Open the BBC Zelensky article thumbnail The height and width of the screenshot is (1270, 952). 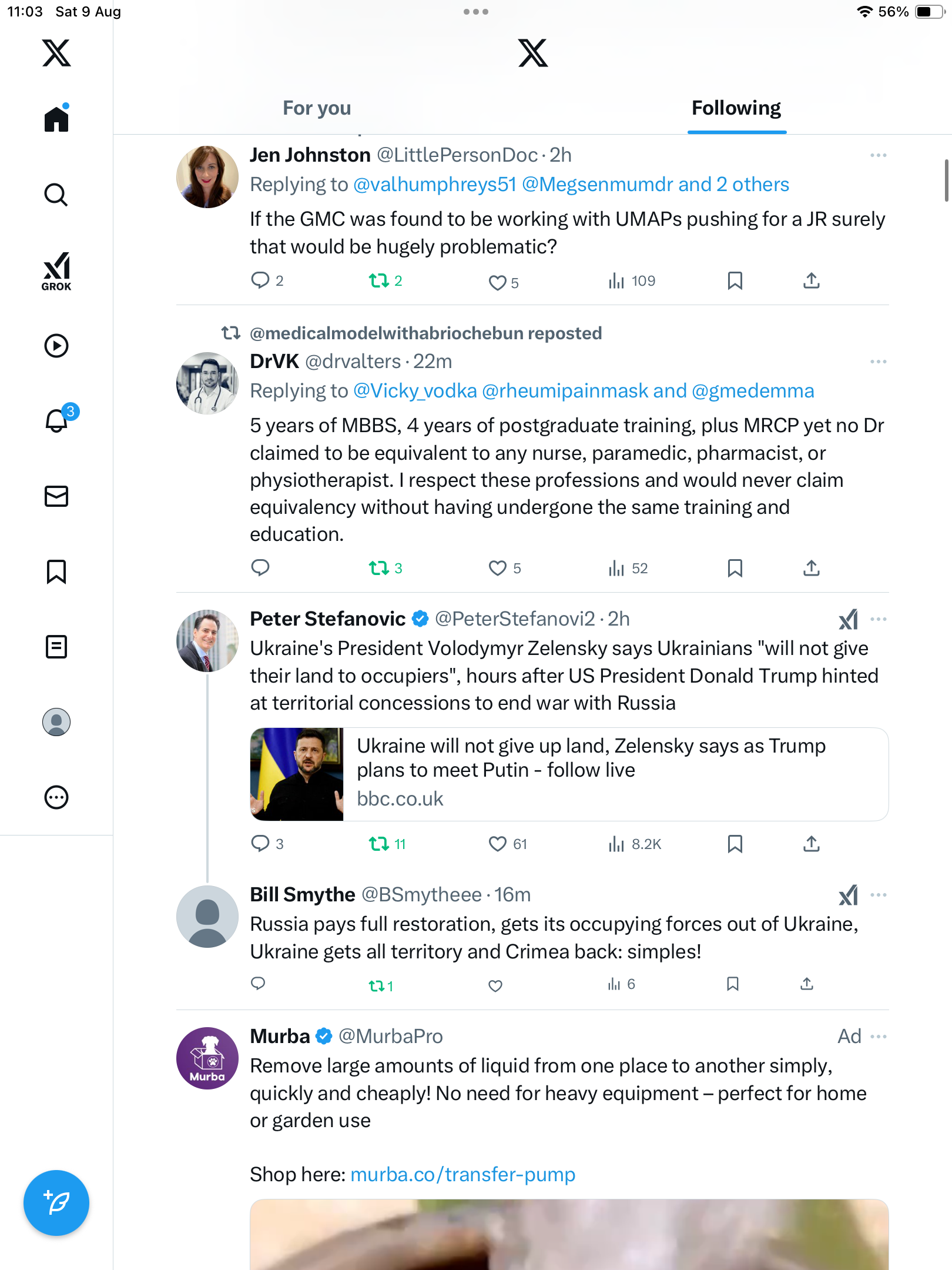pyautogui.click(x=297, y=774)
